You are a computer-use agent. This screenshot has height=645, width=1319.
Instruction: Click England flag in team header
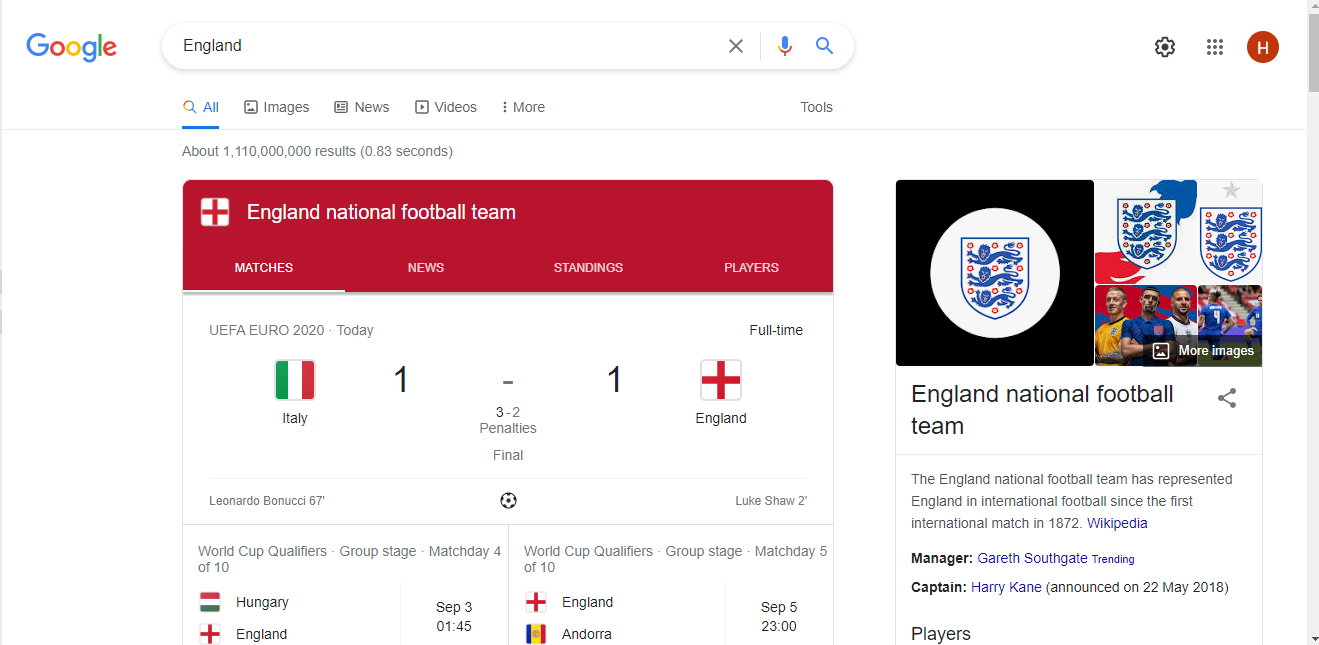click(215, 212)
